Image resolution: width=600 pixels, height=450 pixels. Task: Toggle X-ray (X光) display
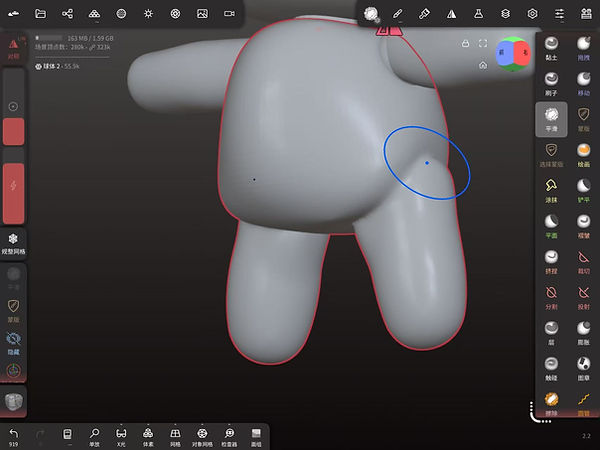point(121,437)
